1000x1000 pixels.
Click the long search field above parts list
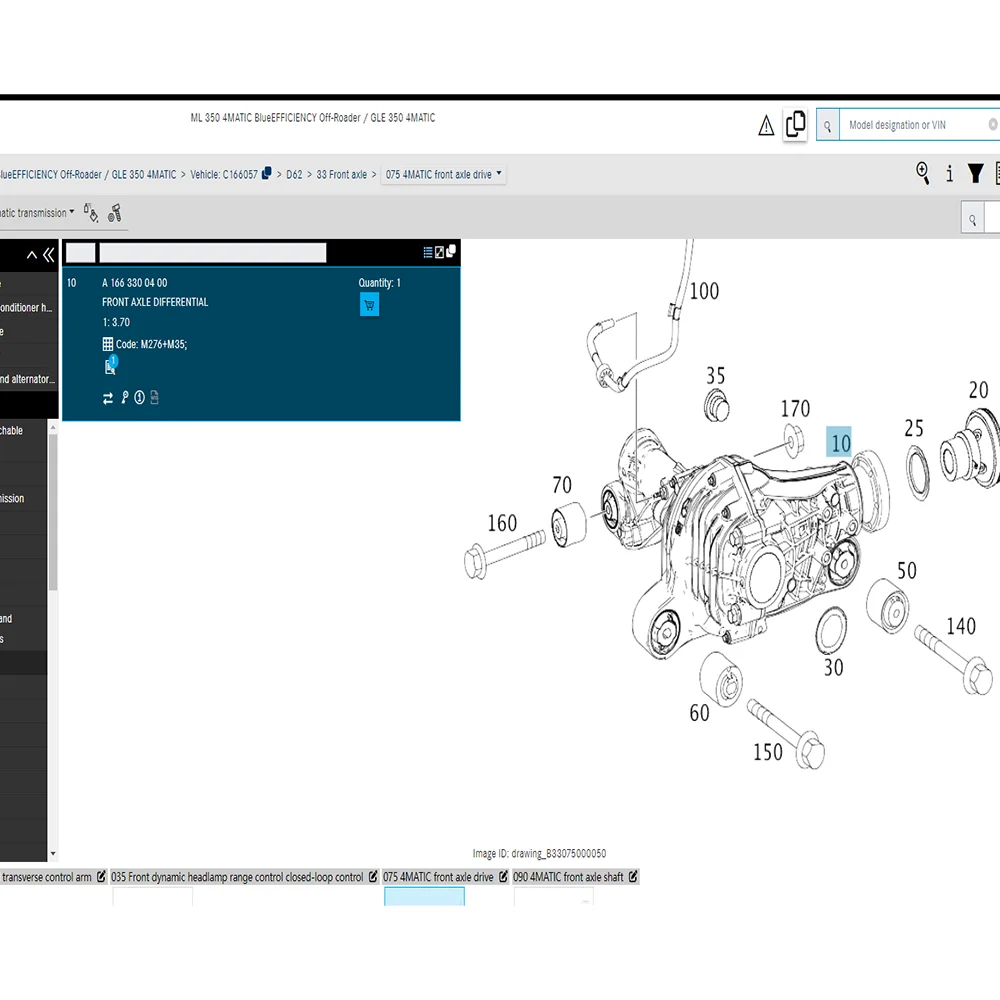click(x=213, y=253)
